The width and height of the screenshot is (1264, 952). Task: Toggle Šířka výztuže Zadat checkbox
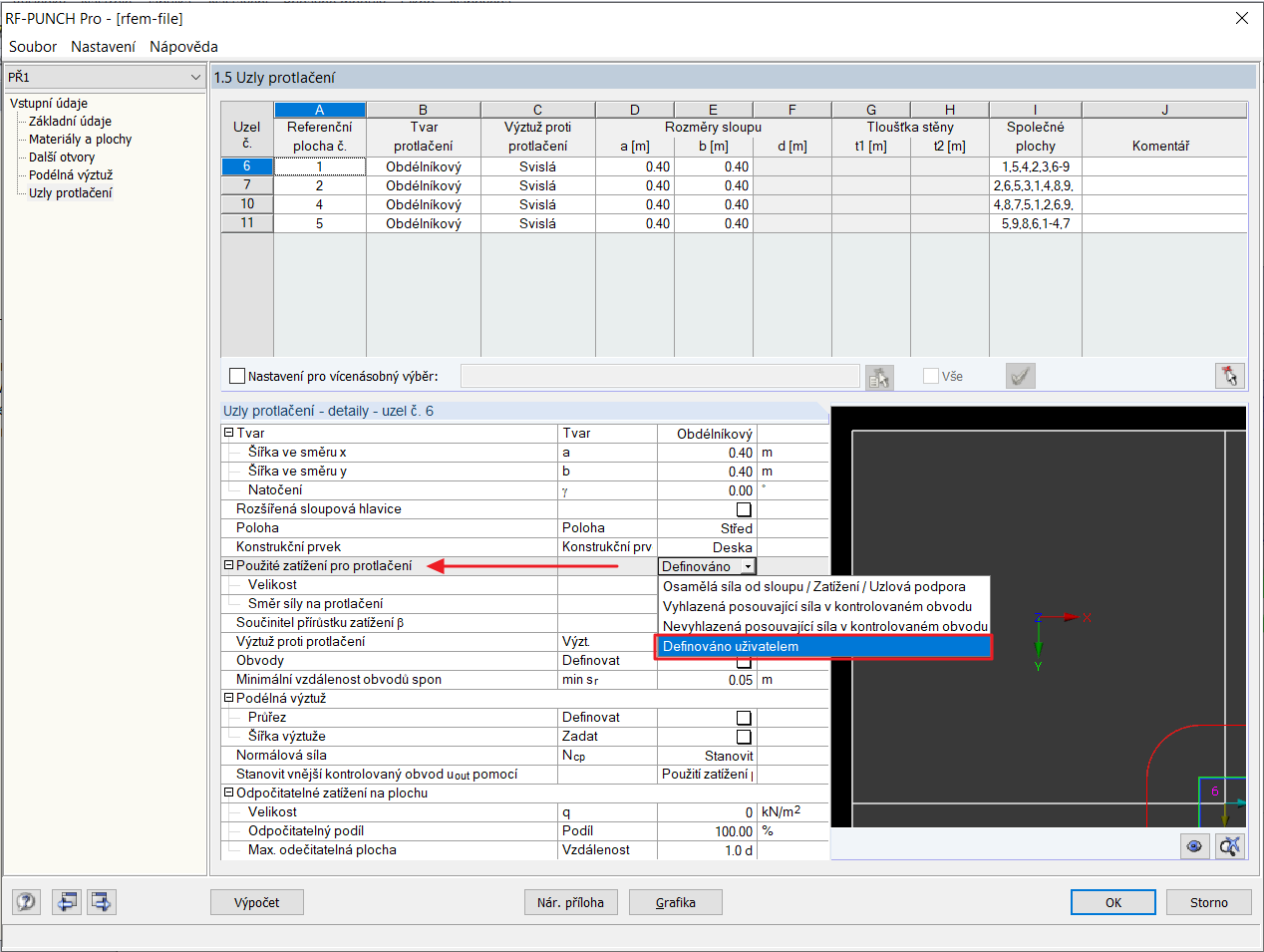pos(744,737)
